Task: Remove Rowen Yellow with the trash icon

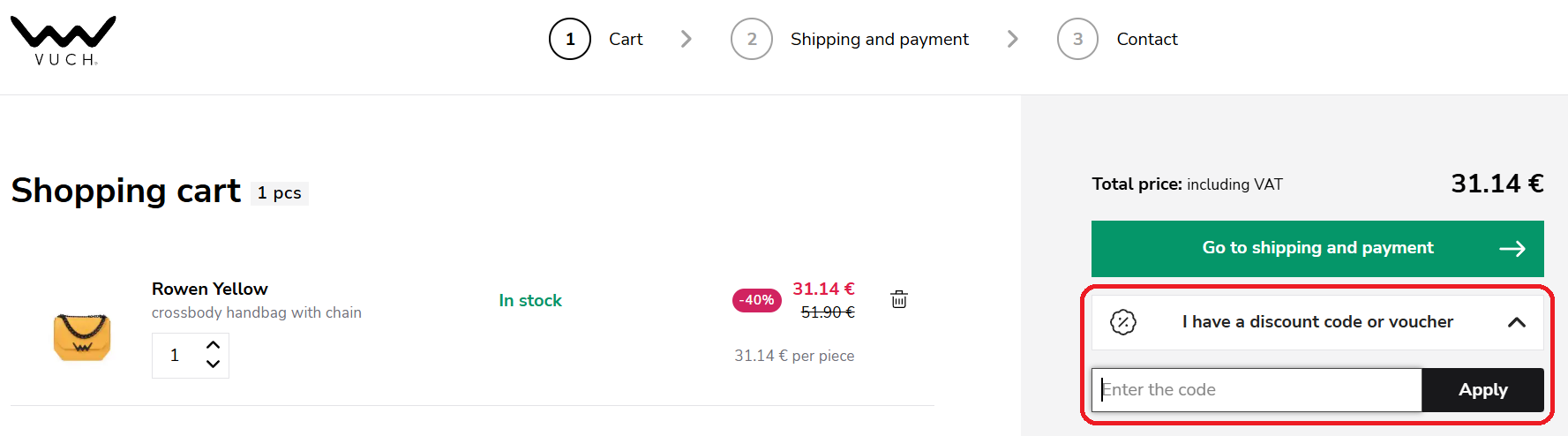Action: [899, 299]
